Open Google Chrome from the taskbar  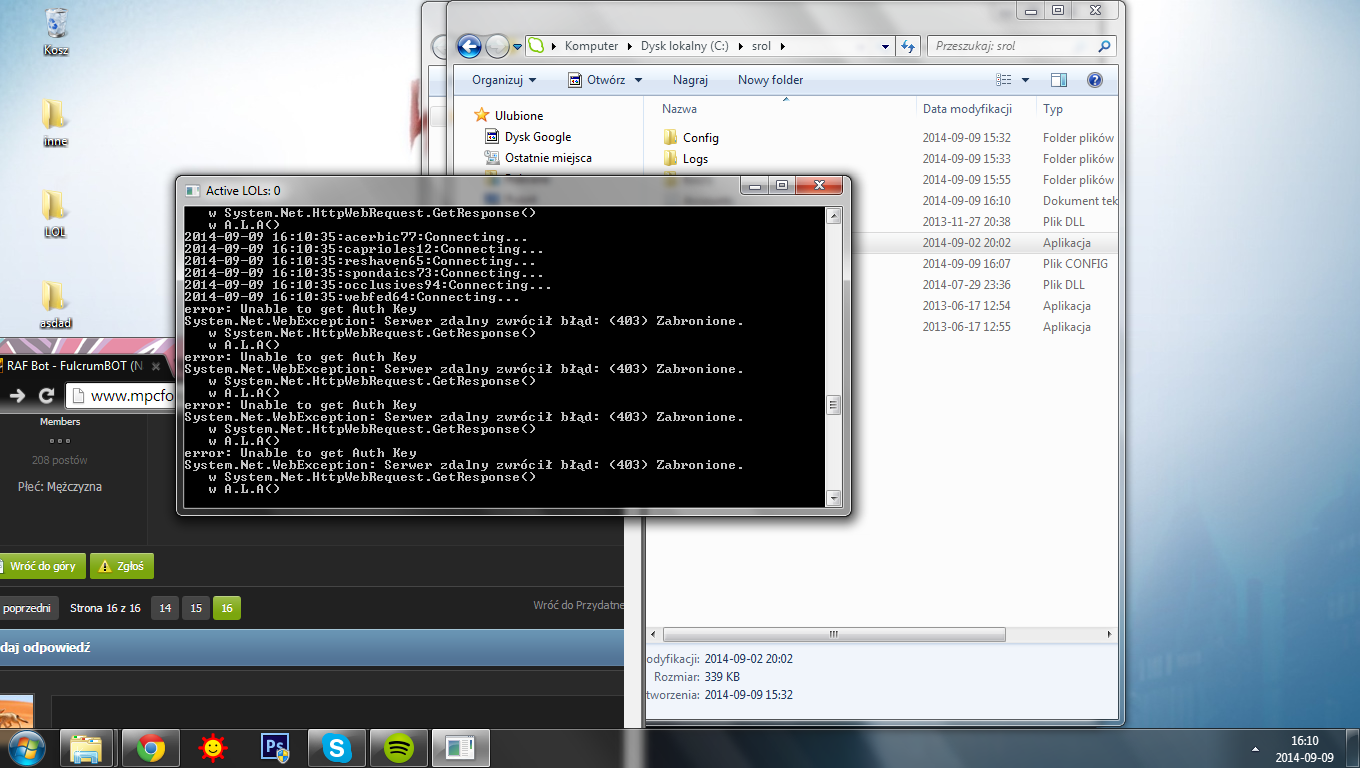[x=151, y=748]
